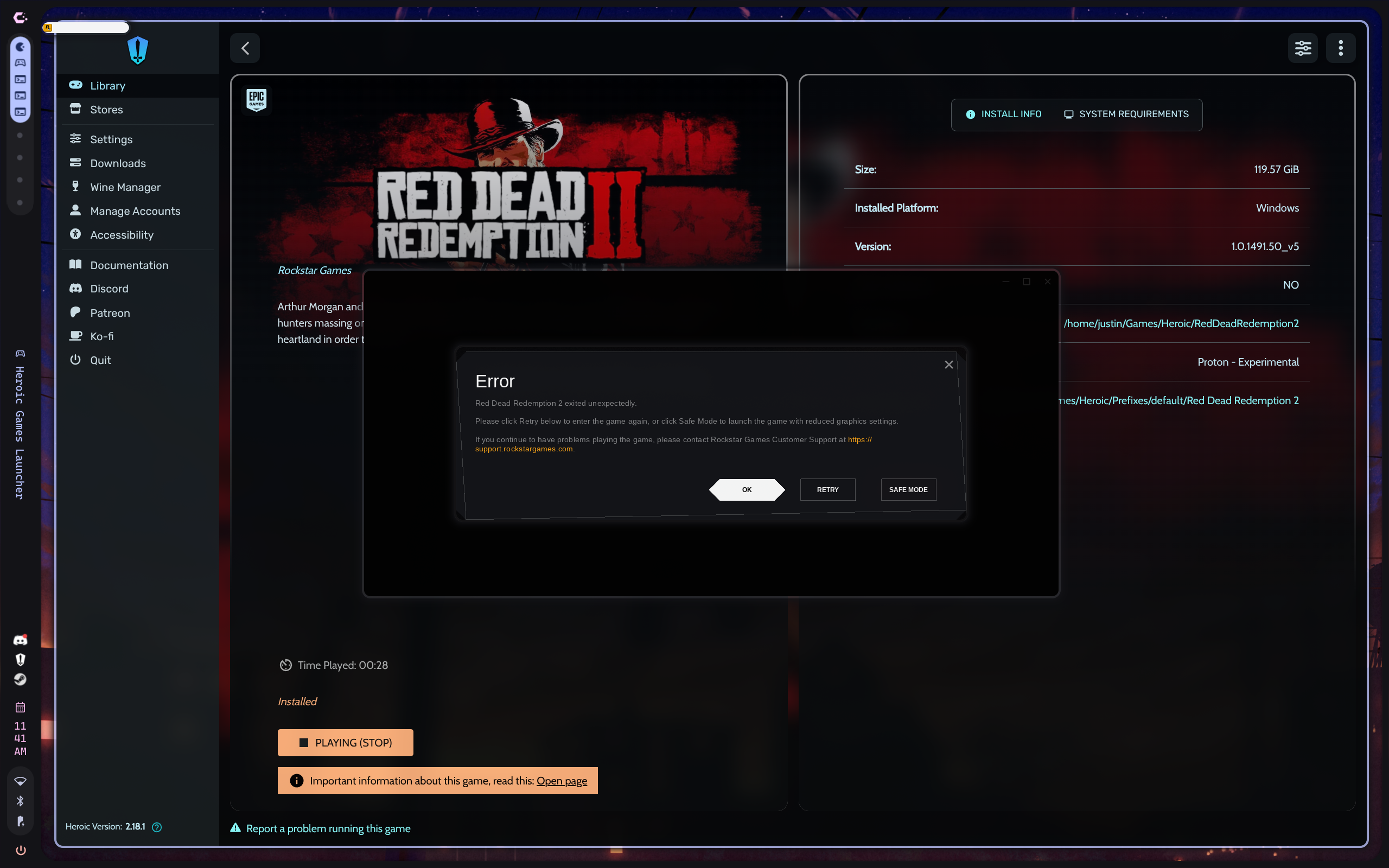Go to Manage Accounts
The width and height of the screenshot is (1389, 868).
click(135, 211)
